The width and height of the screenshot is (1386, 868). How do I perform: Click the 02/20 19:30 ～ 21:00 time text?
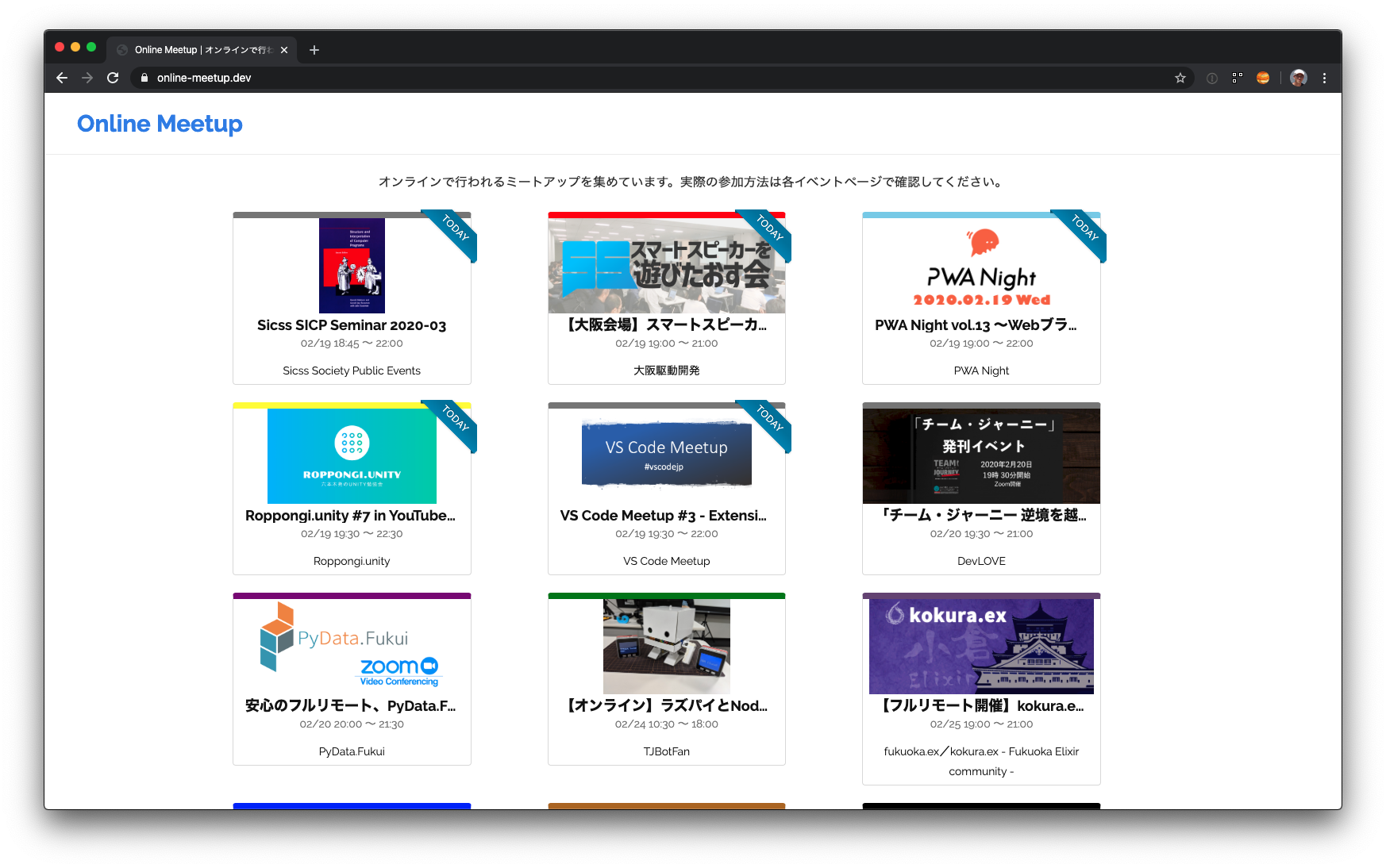(x=981, y=534)
